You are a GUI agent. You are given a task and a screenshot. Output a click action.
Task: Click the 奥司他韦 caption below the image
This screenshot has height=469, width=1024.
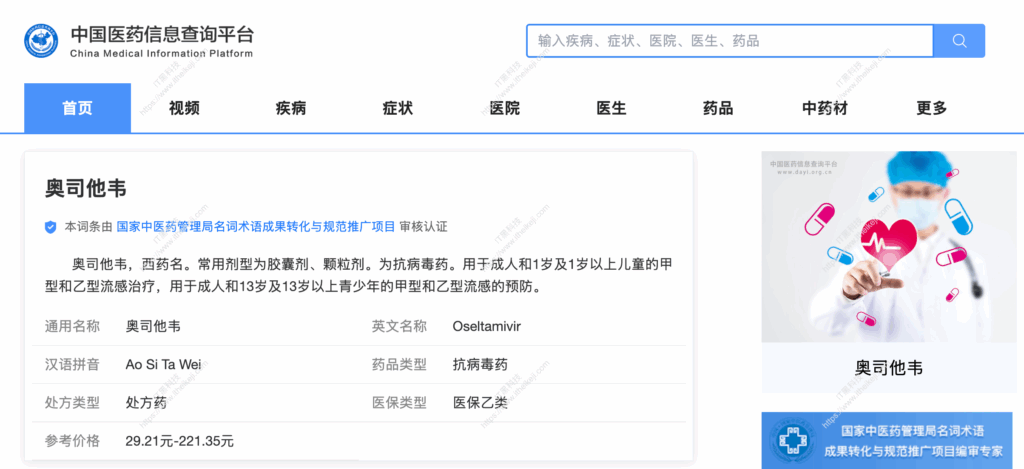889,368
